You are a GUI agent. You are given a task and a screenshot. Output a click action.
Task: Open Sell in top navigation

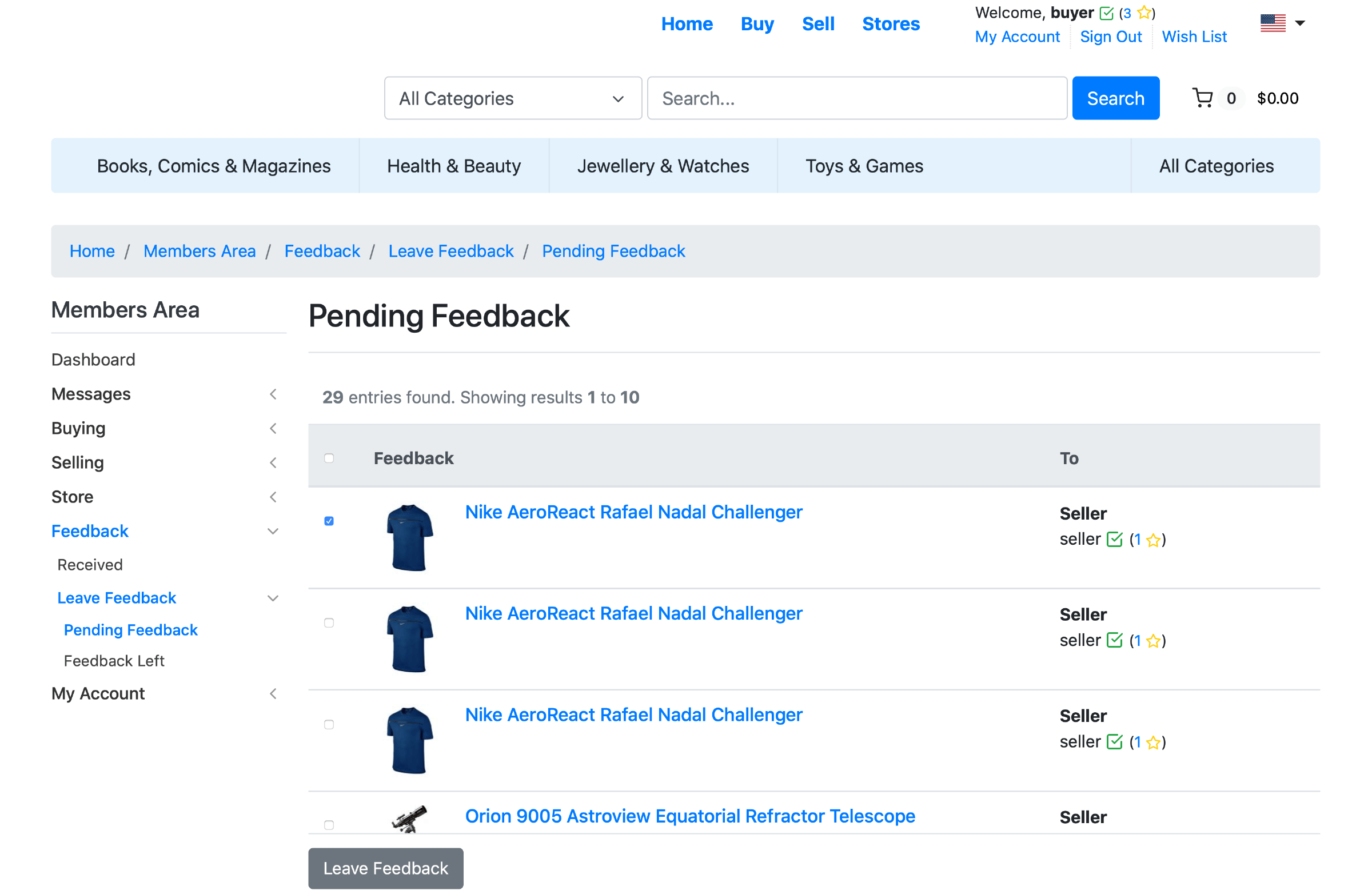(818, 23)
